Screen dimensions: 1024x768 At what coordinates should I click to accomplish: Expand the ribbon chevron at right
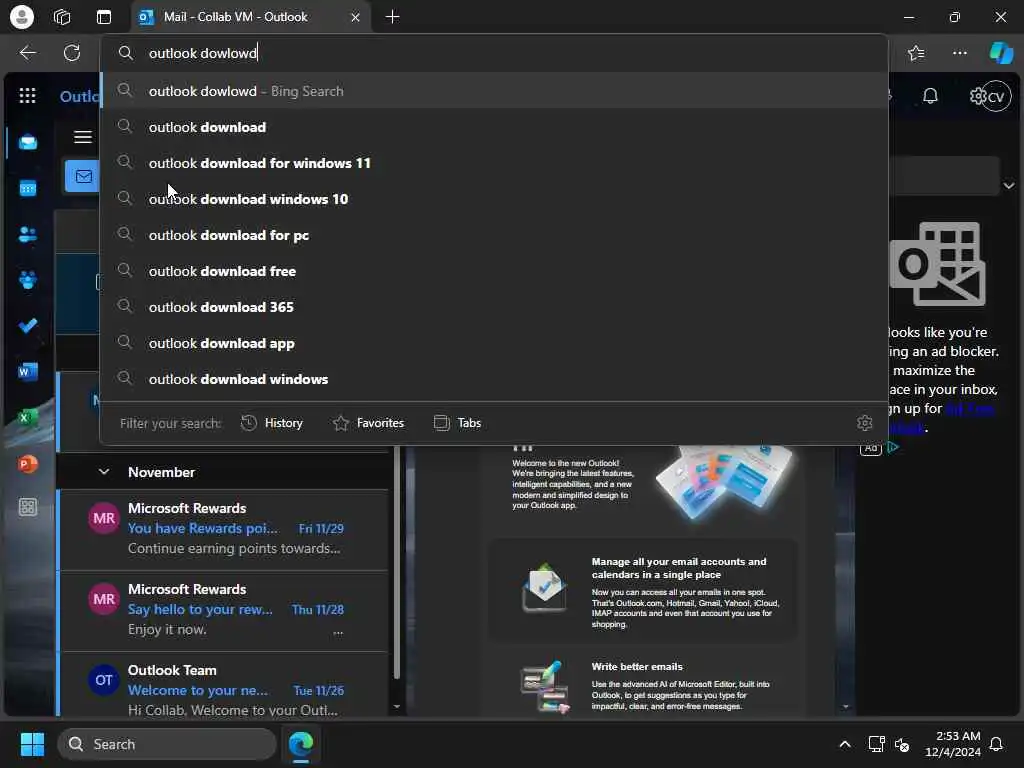1009,186
